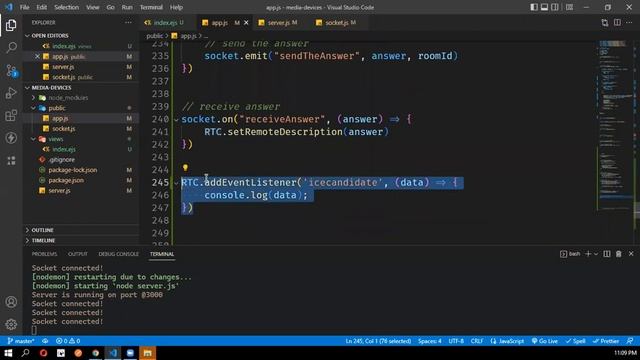Close the app.js editor tab
Image resolution: width=640 pixels, height=360 pixels.
tap(246, 22)
